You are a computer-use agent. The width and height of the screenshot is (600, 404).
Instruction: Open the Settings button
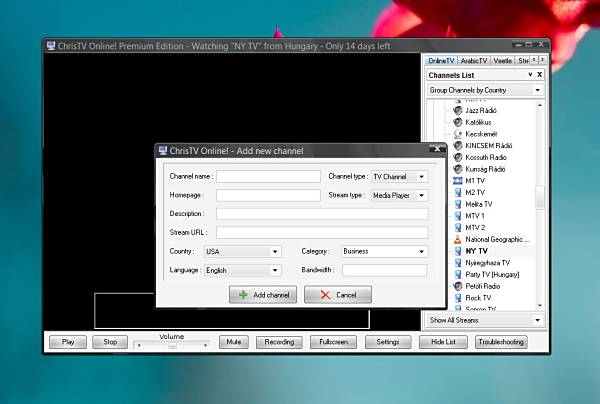(388, 342)
